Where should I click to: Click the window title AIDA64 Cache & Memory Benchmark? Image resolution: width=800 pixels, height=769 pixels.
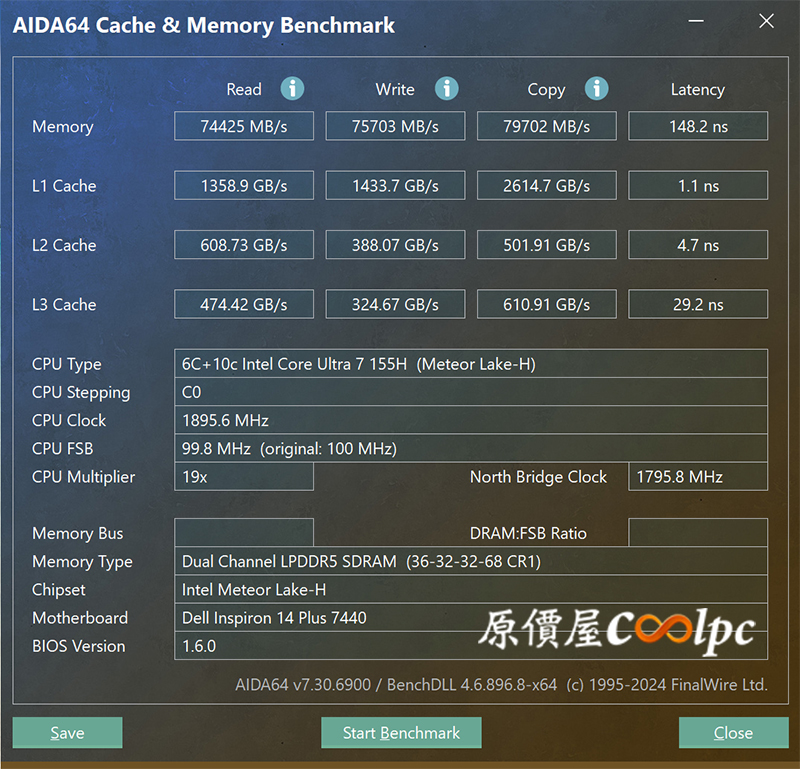point(204,25)
